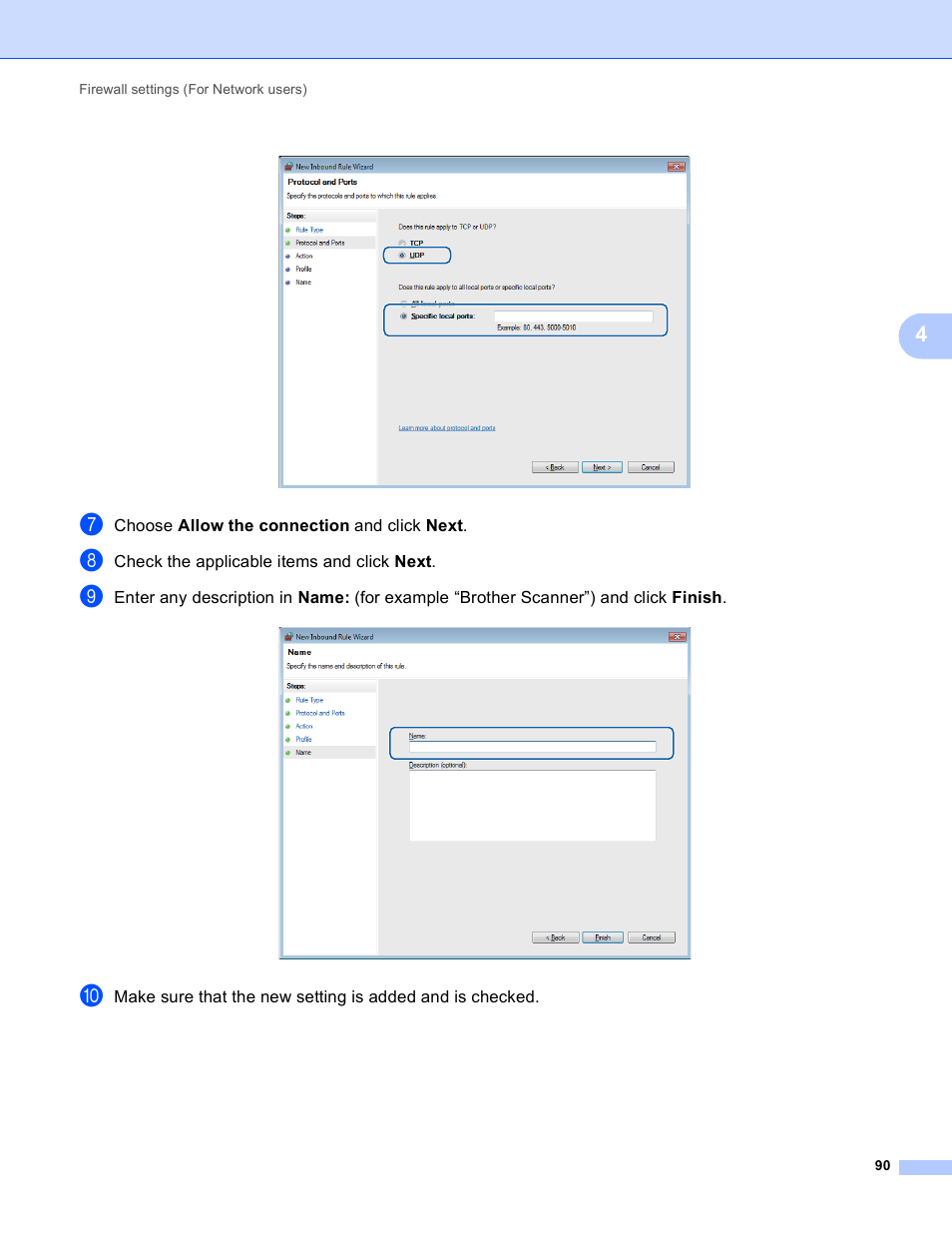Select the TCP radio button

click(x=402, y=244)
